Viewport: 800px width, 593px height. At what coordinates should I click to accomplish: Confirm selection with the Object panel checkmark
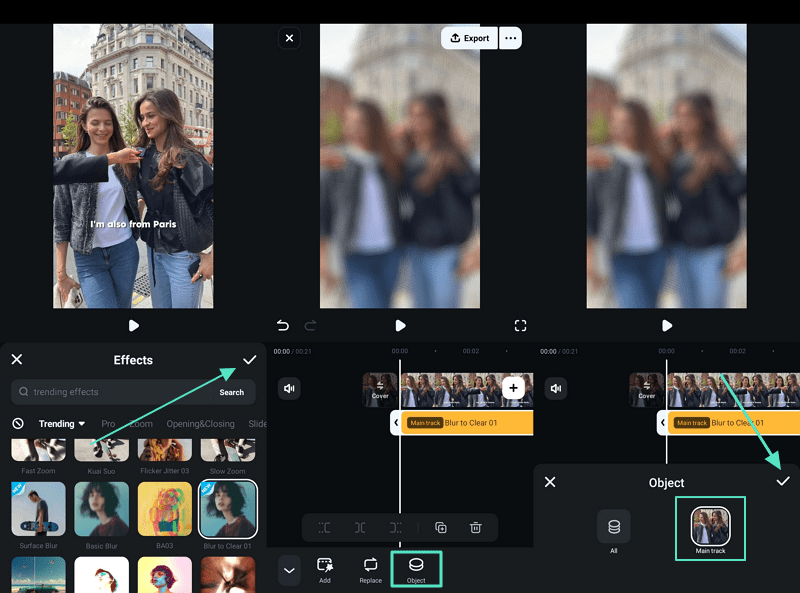tap(783, 481)
